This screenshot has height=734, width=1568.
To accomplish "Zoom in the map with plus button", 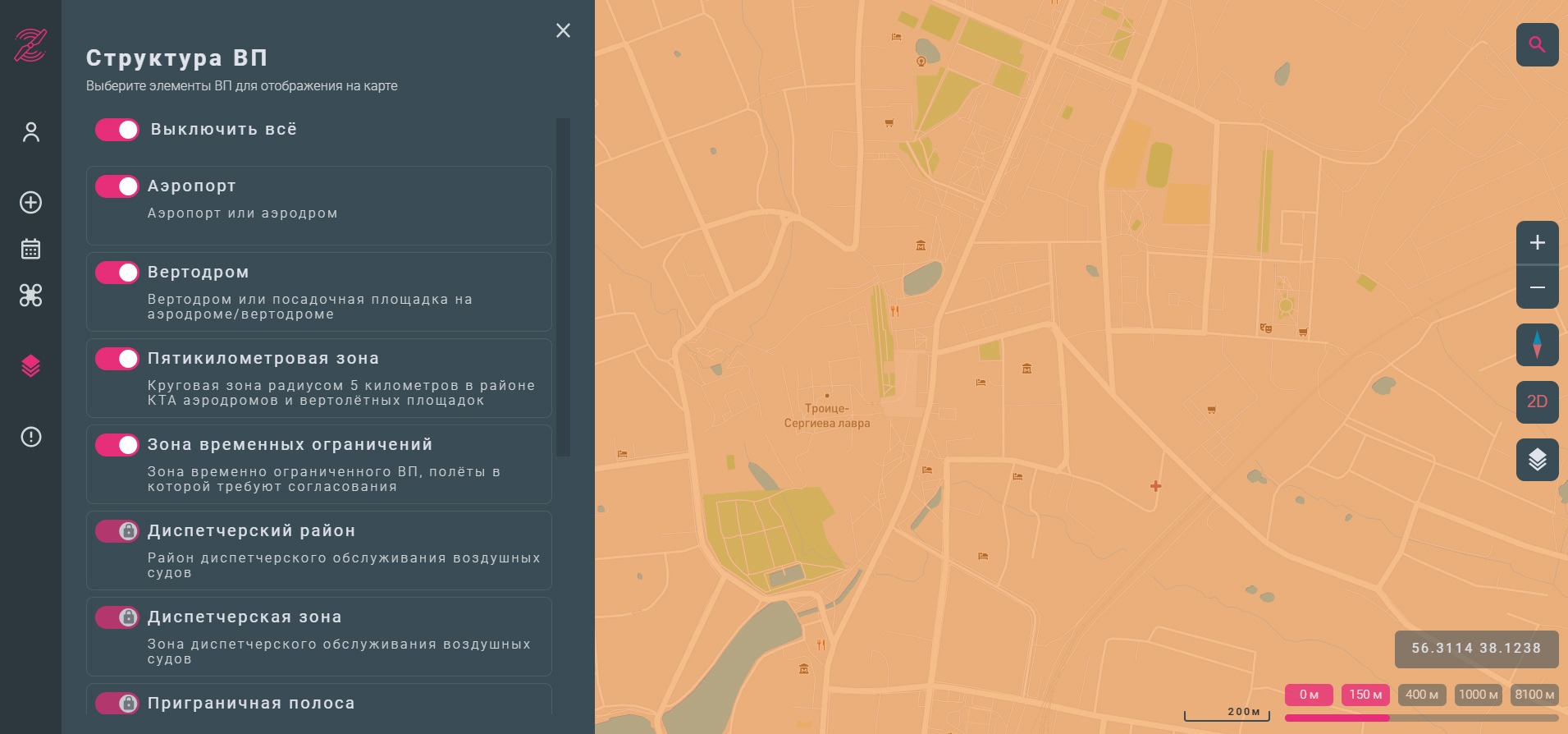I will 1537,243.
